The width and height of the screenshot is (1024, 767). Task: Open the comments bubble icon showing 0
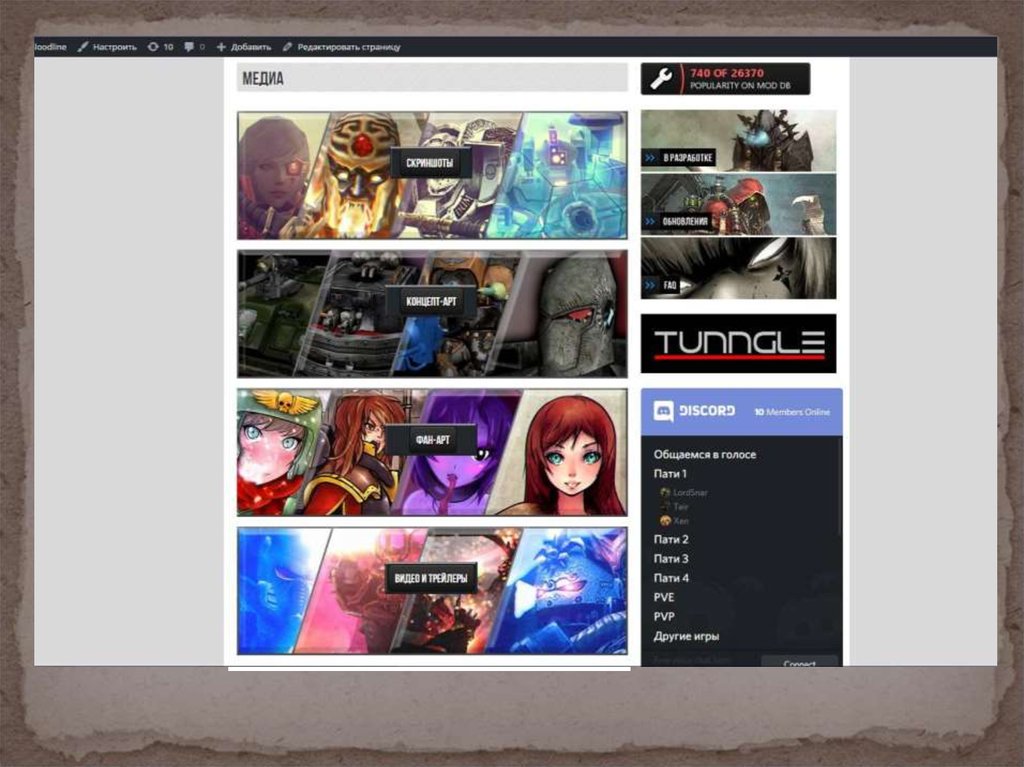tap(194, 47)
